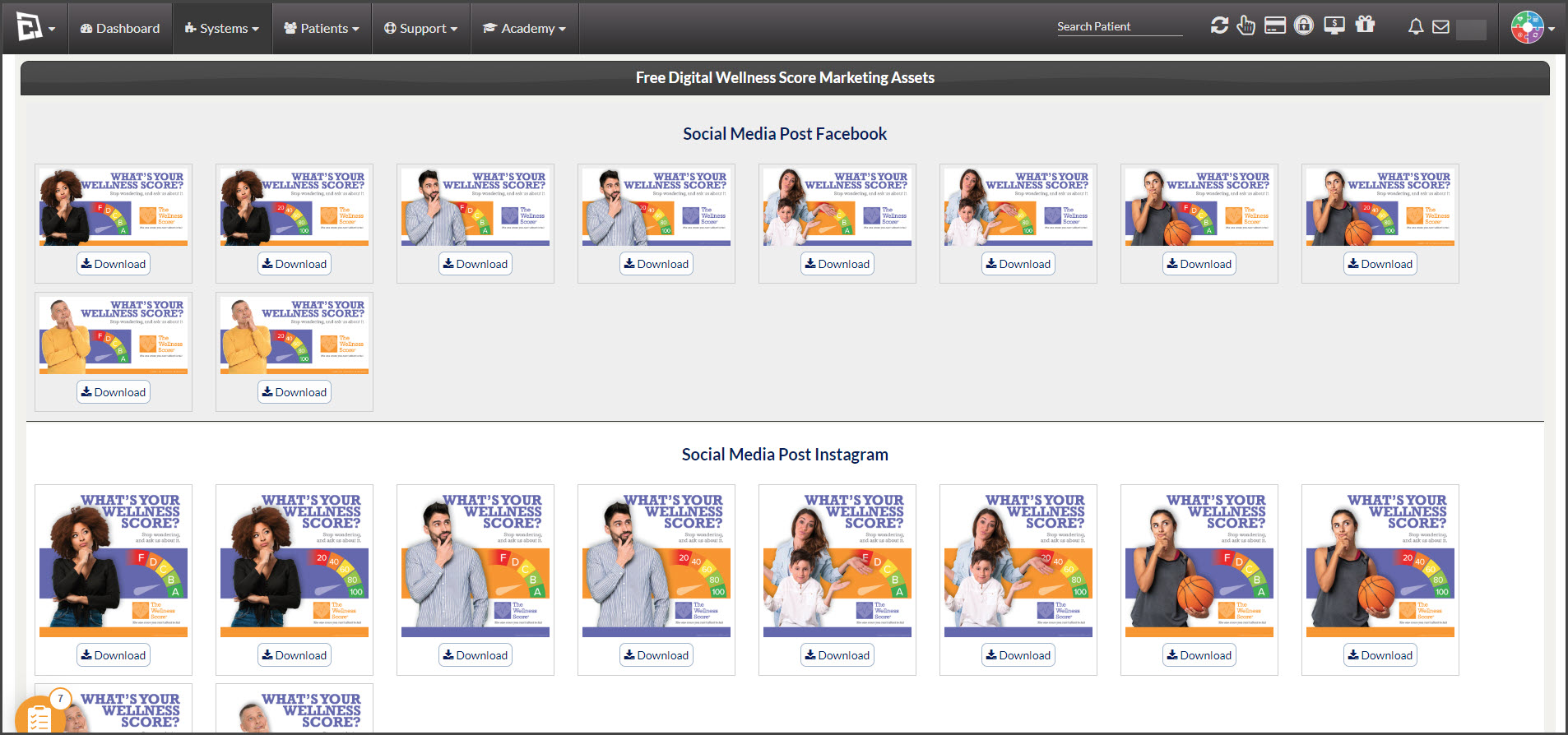Open notifications bell icon
This screenshot has width=1568, height=735.
coord(1416,27)
